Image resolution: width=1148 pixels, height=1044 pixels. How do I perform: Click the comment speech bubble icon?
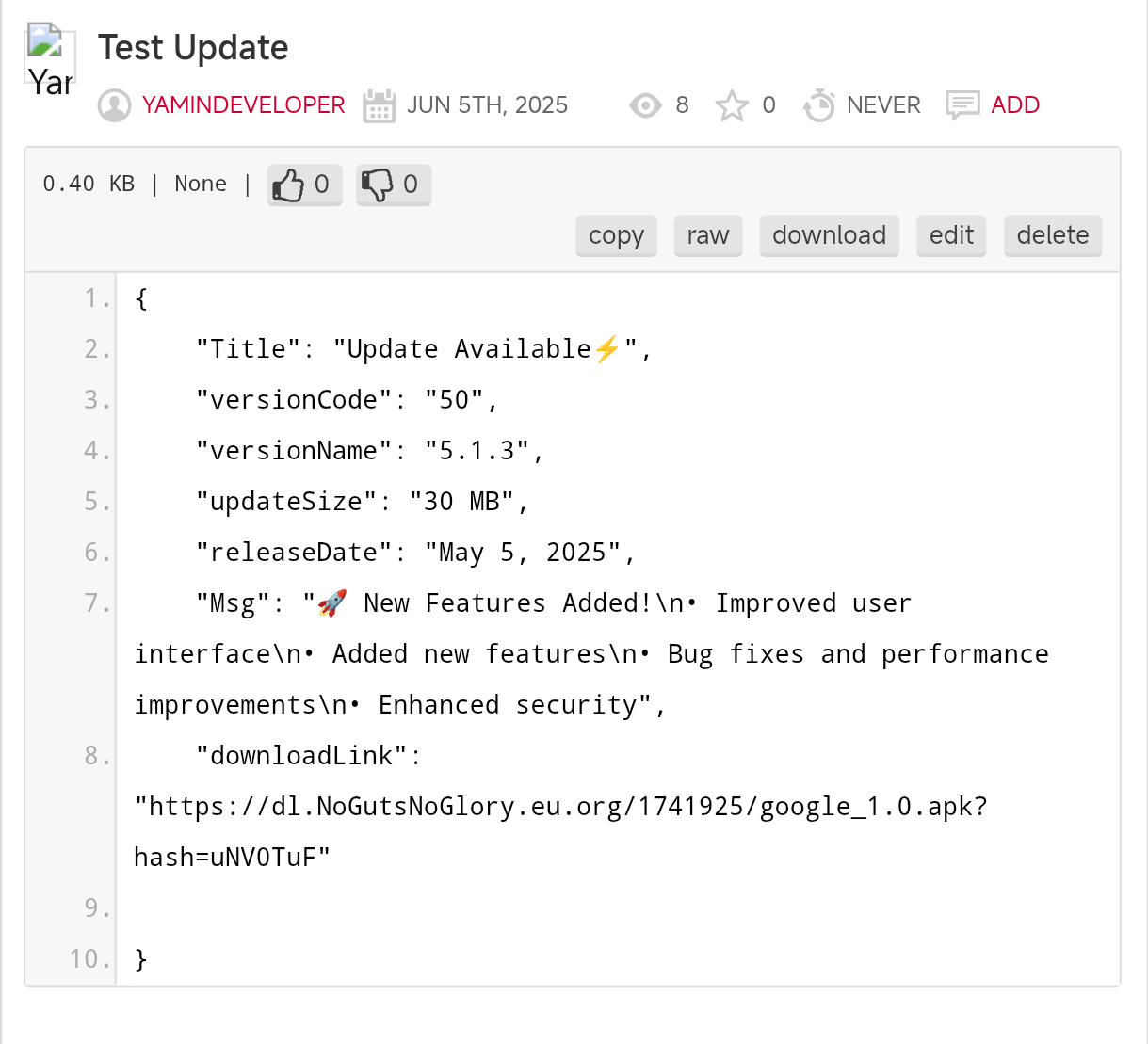[962, 105]
